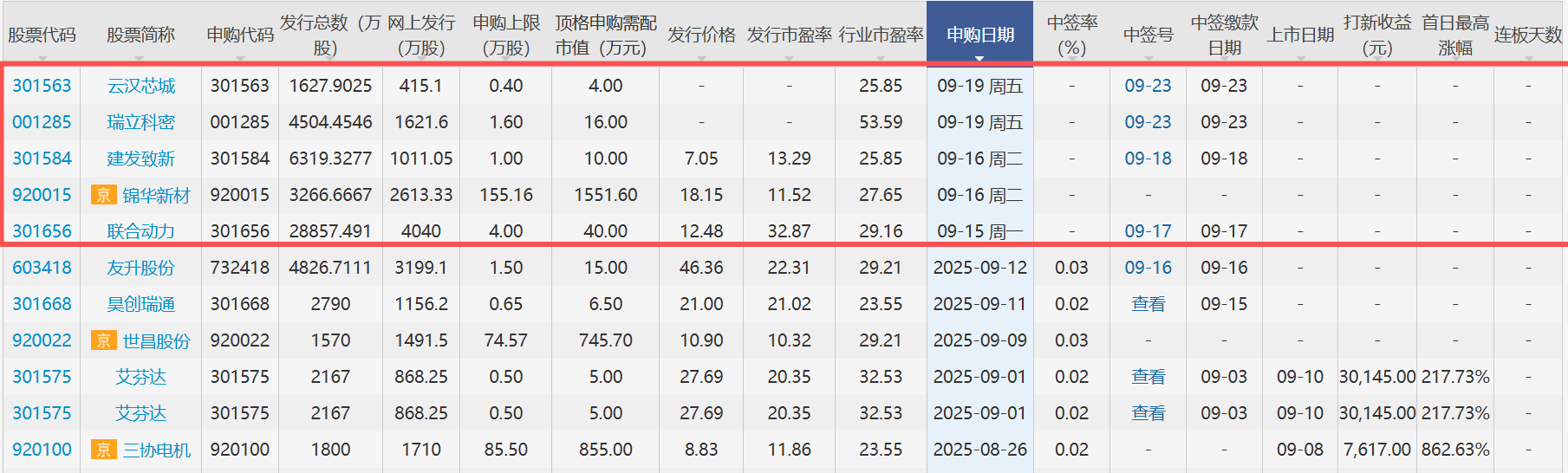This screenshot has width=1568, height=473.
Task: Select 发行市盈率 cell 32.87
Action: point(789,231)
